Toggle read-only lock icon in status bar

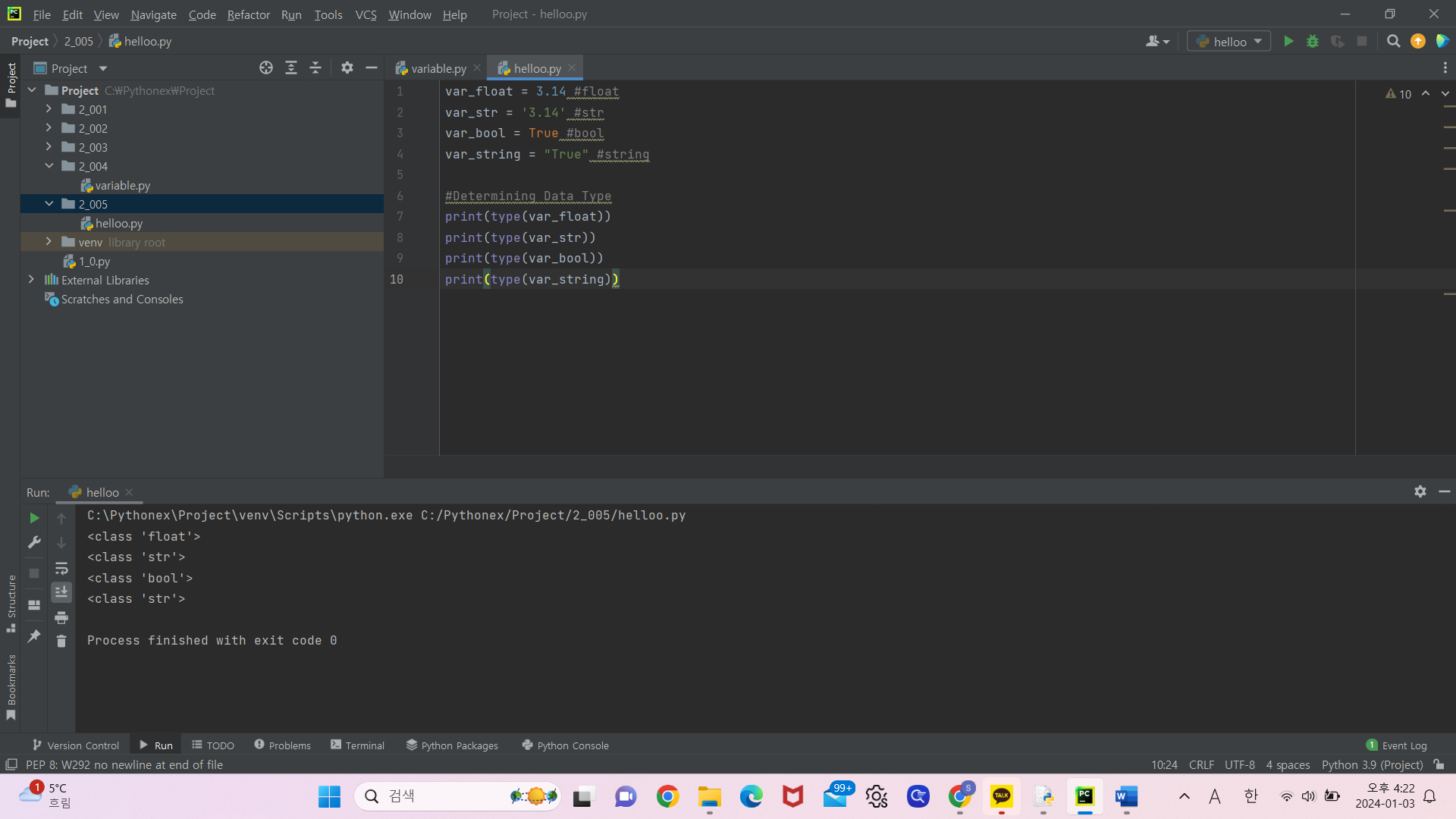[x=1439, y=765]
